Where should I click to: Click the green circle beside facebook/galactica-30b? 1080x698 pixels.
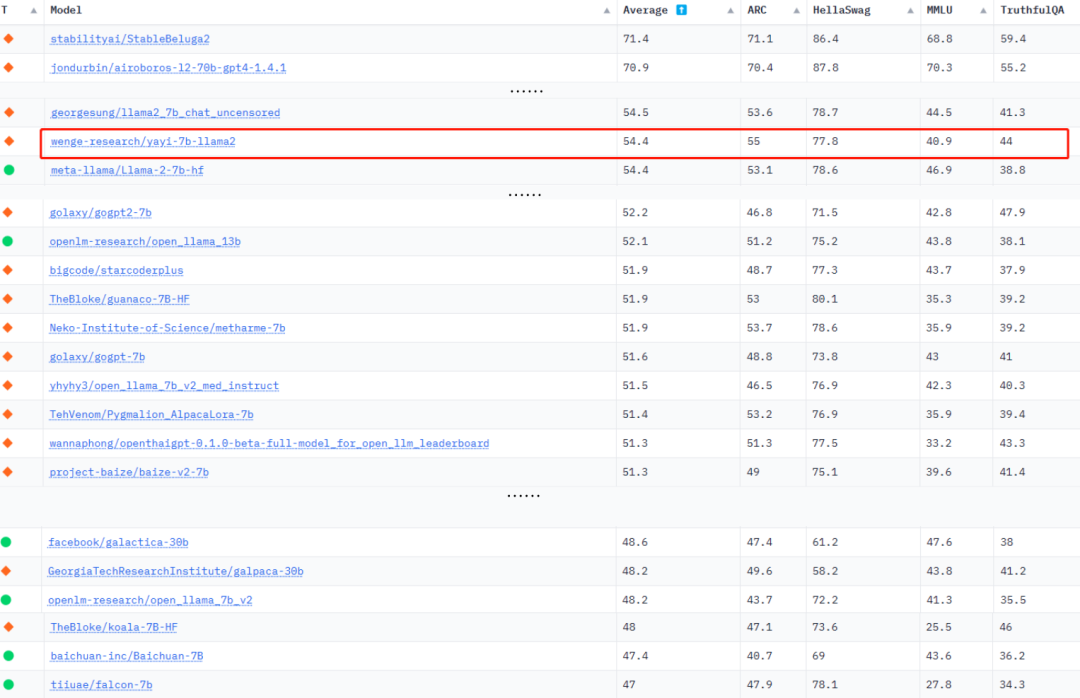(x=6, y=542)
